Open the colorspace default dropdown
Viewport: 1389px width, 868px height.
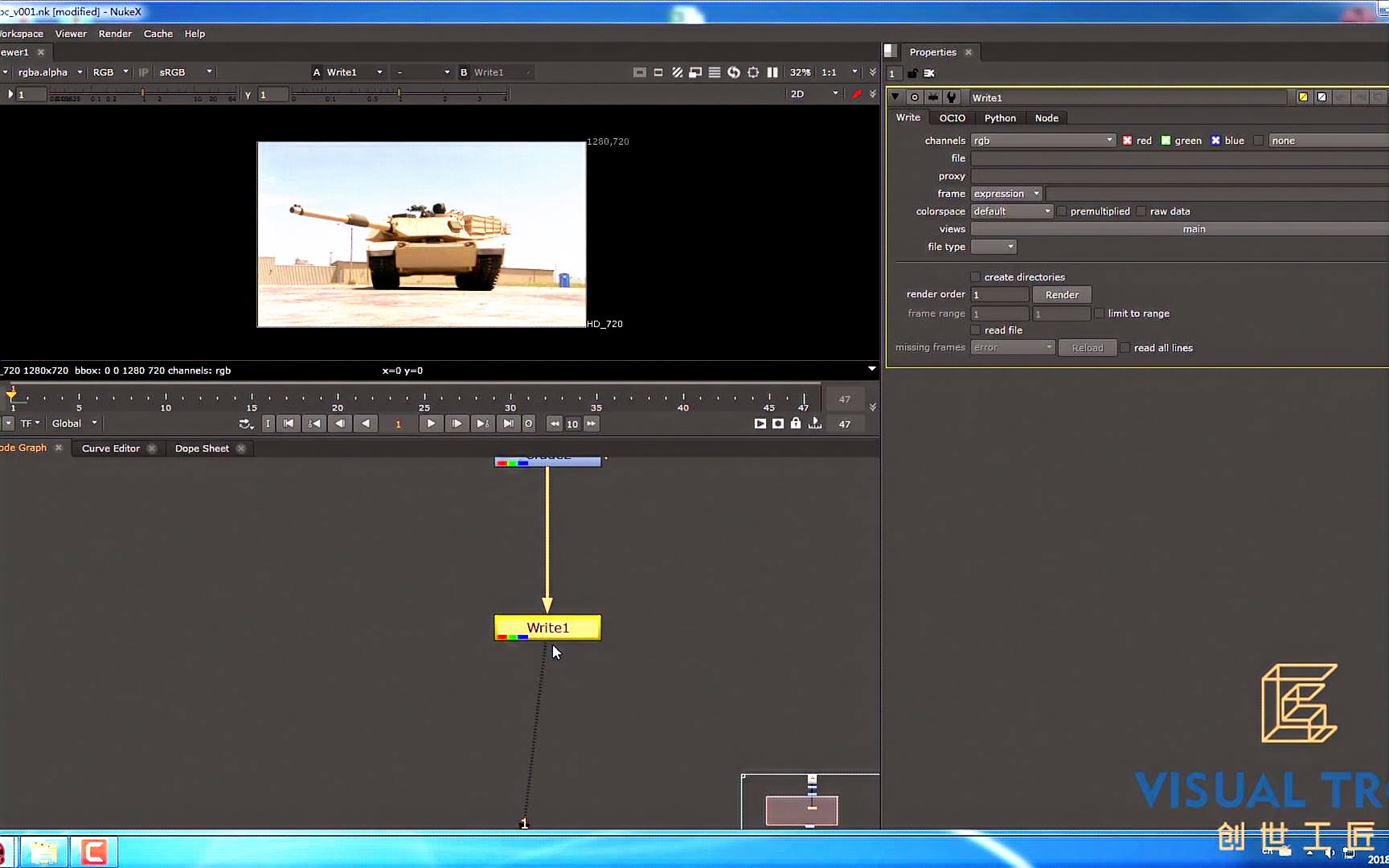pos(1011,211)
